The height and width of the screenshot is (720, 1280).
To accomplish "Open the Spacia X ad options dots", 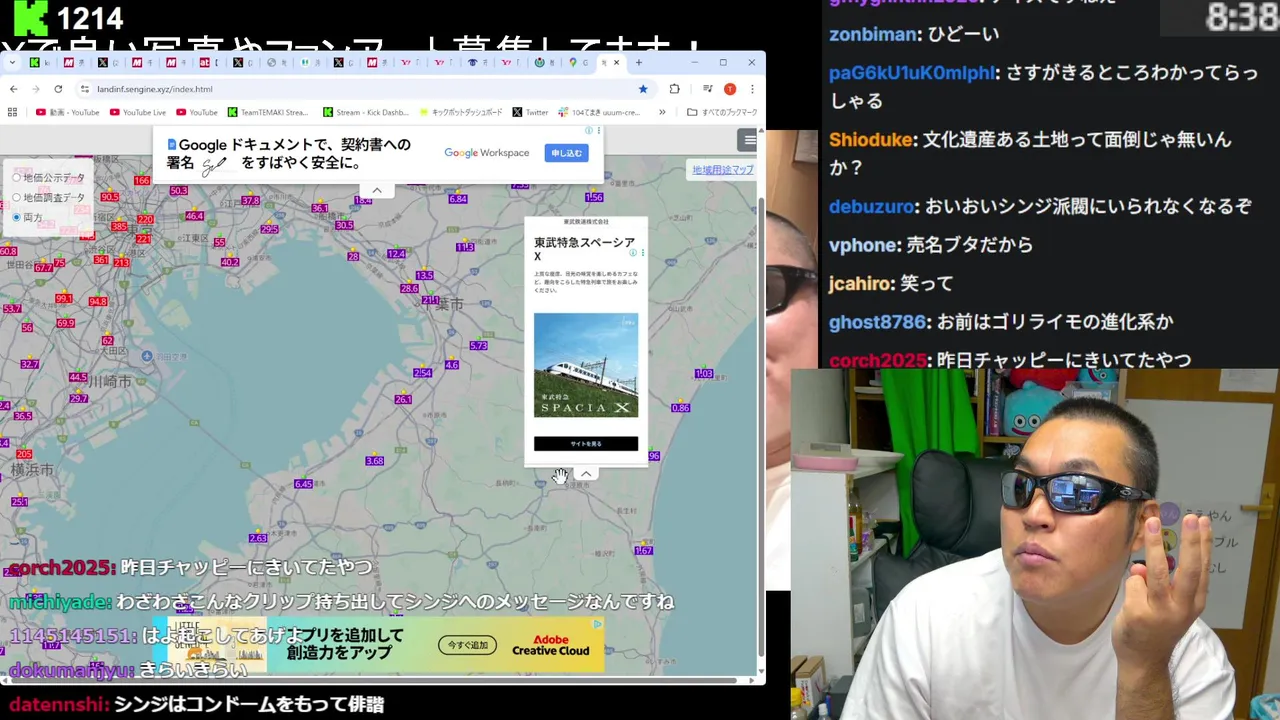I will click(642, 253).
